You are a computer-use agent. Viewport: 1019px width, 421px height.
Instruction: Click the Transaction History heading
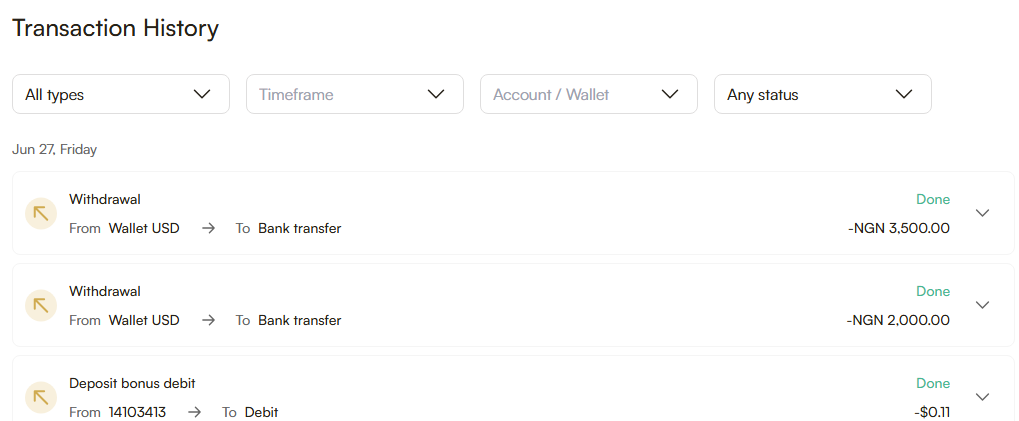(115, 28)
